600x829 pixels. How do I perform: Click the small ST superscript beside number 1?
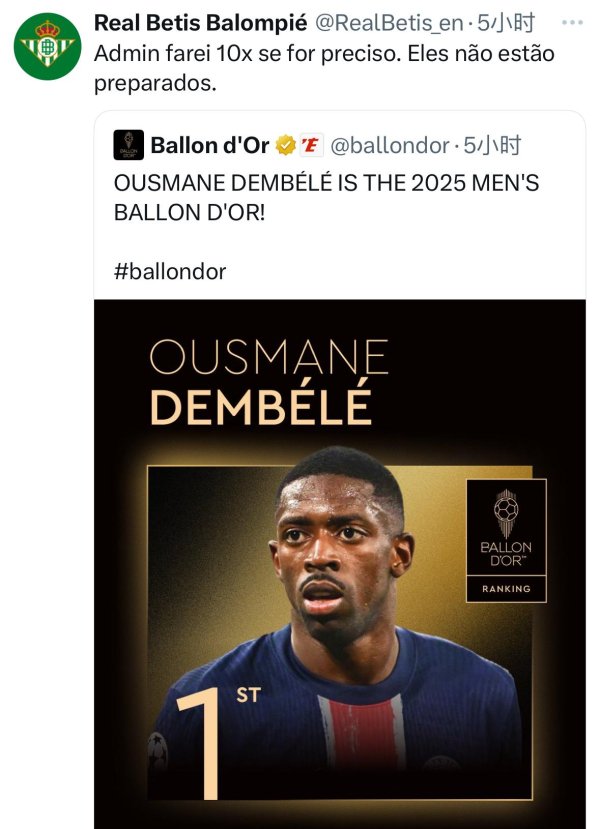[248, 694]
